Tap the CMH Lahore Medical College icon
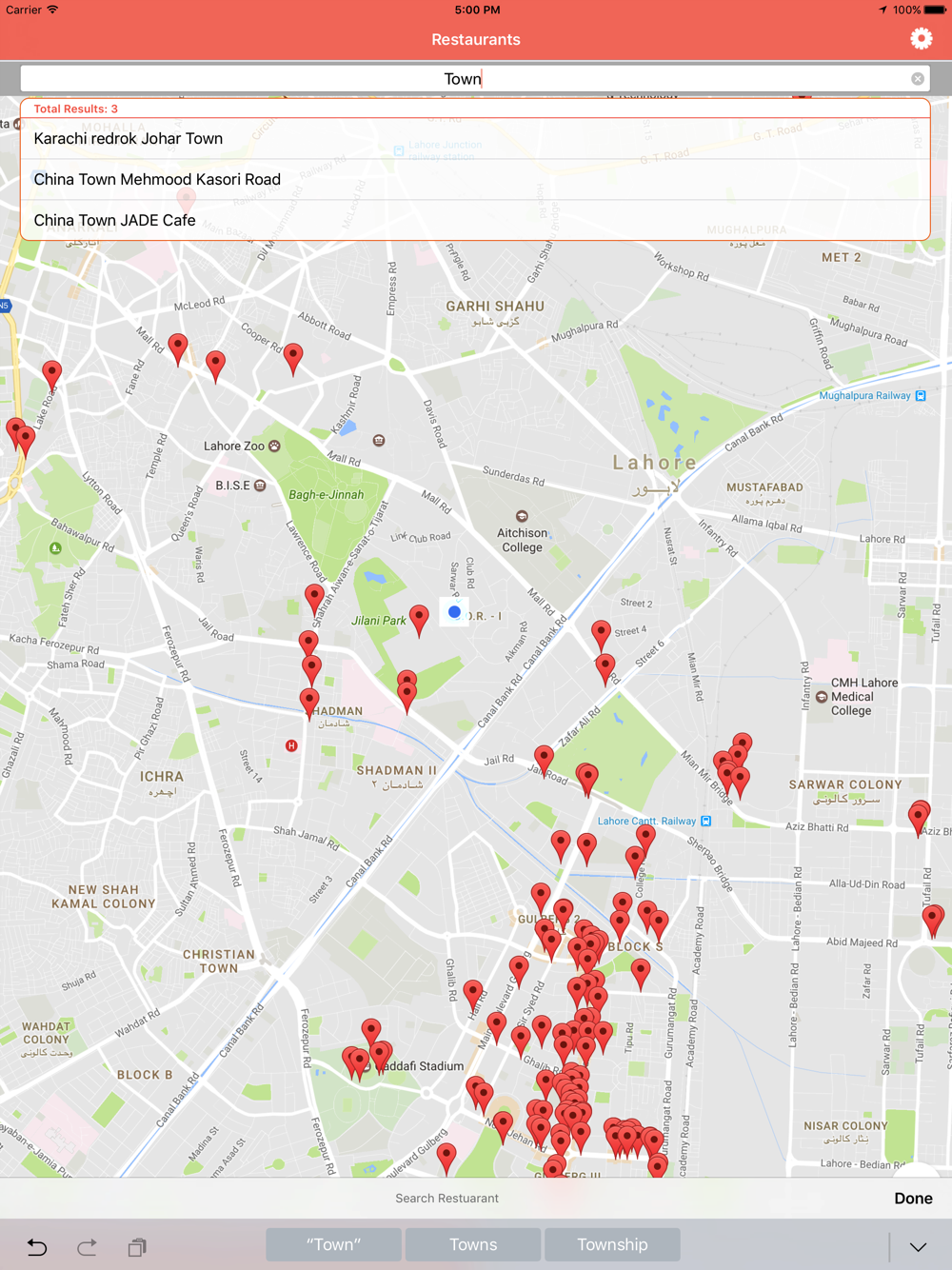 tap(821, 697)
